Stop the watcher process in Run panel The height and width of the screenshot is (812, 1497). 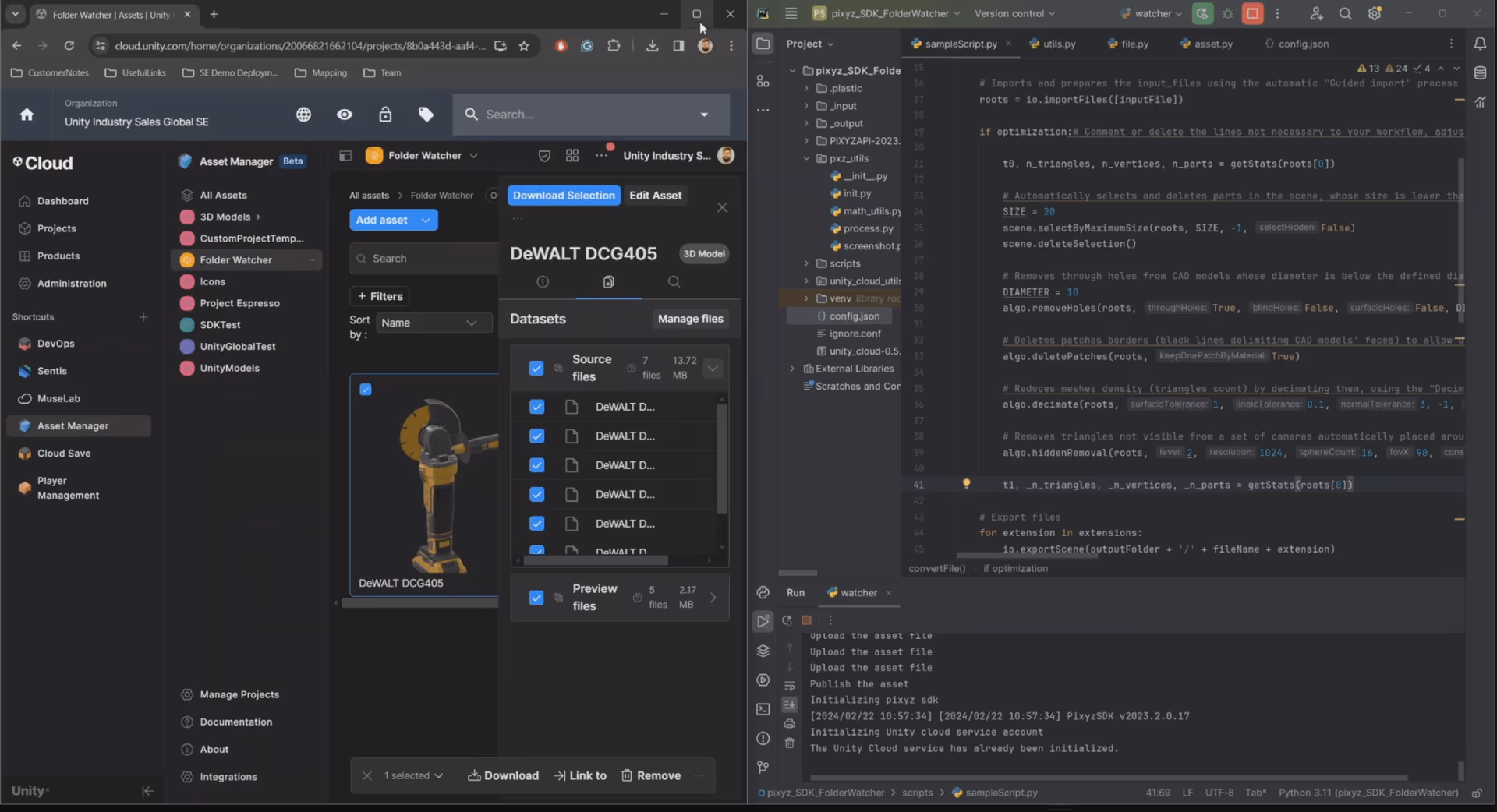(x=807, y=620)
